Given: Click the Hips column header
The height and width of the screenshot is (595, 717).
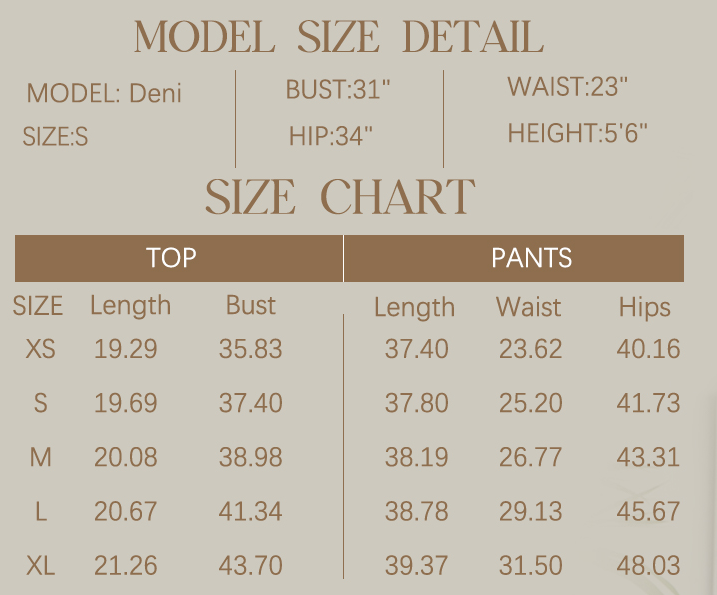Looking at the screenshot, I should pyautogui.click(x=644, y=307).
